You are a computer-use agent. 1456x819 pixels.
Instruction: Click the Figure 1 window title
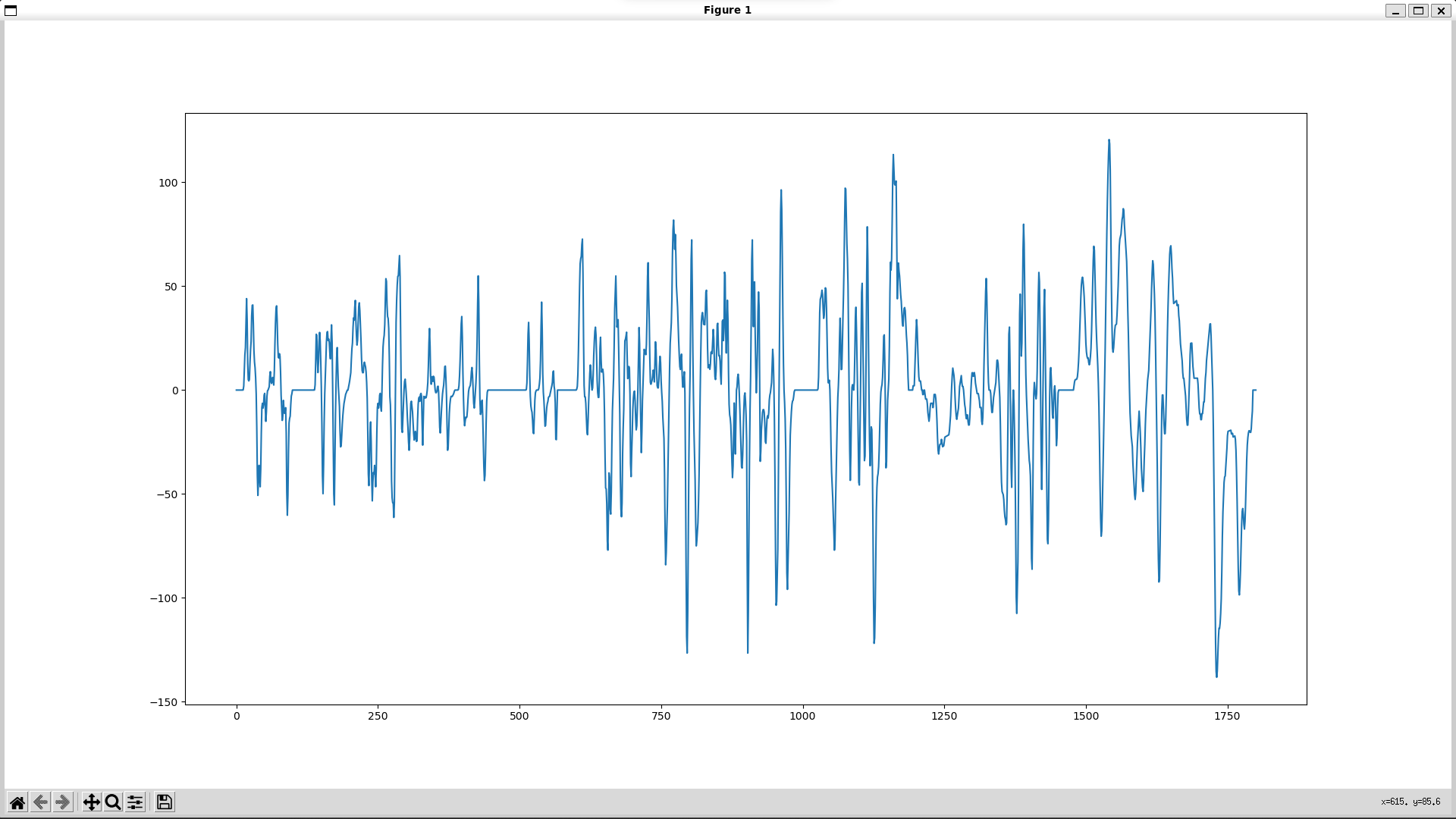coord(727,10)
